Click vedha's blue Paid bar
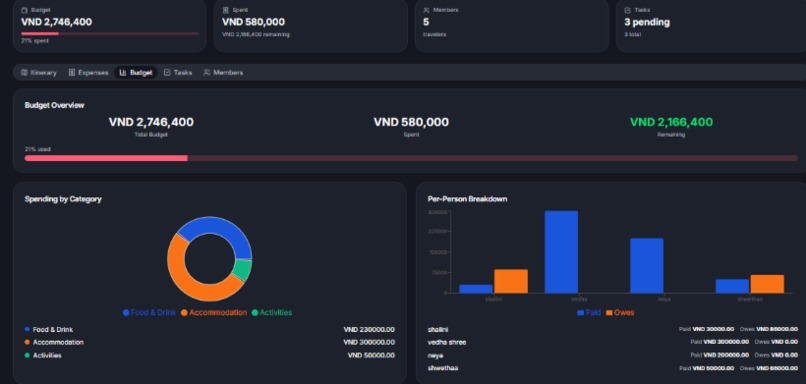 coord(561,252)
